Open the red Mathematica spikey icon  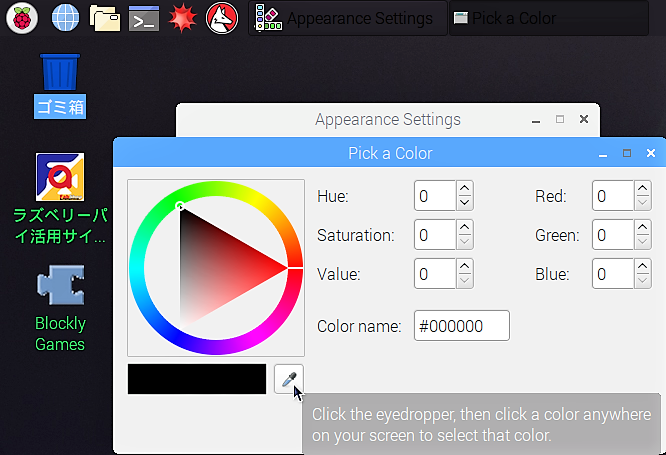point(183,18)
